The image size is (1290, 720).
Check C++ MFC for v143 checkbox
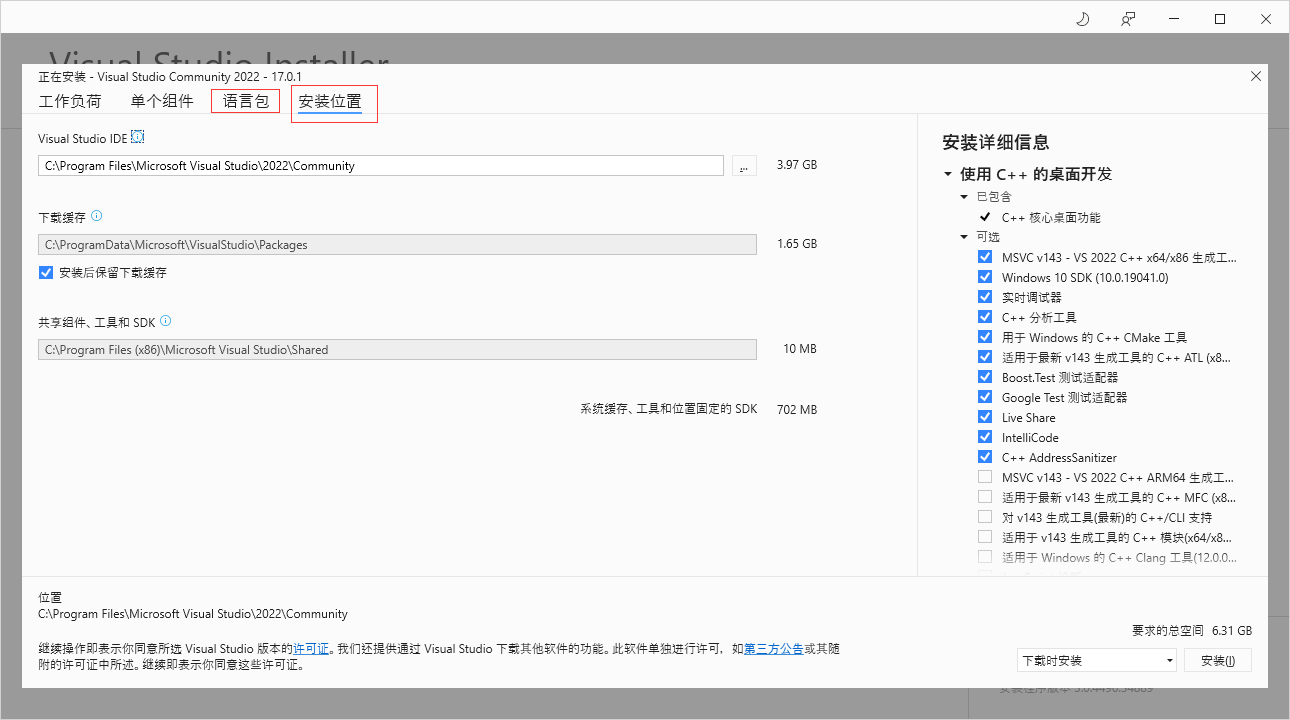point(985,497)
